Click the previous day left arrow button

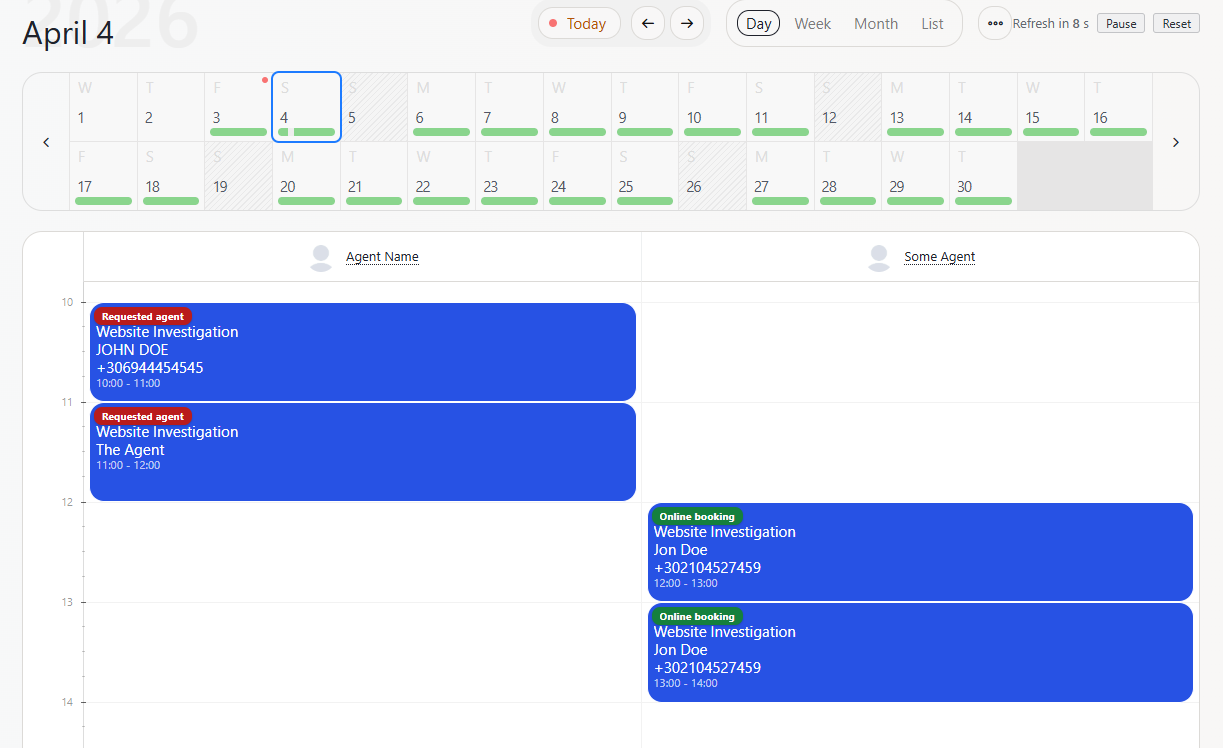648,23
